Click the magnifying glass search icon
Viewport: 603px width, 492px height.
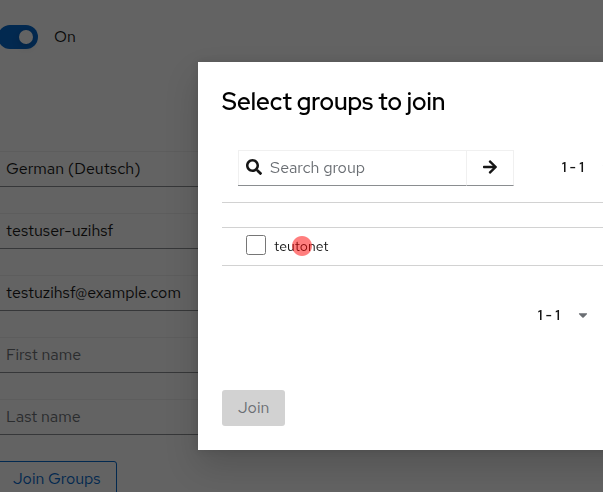(254, 168)
